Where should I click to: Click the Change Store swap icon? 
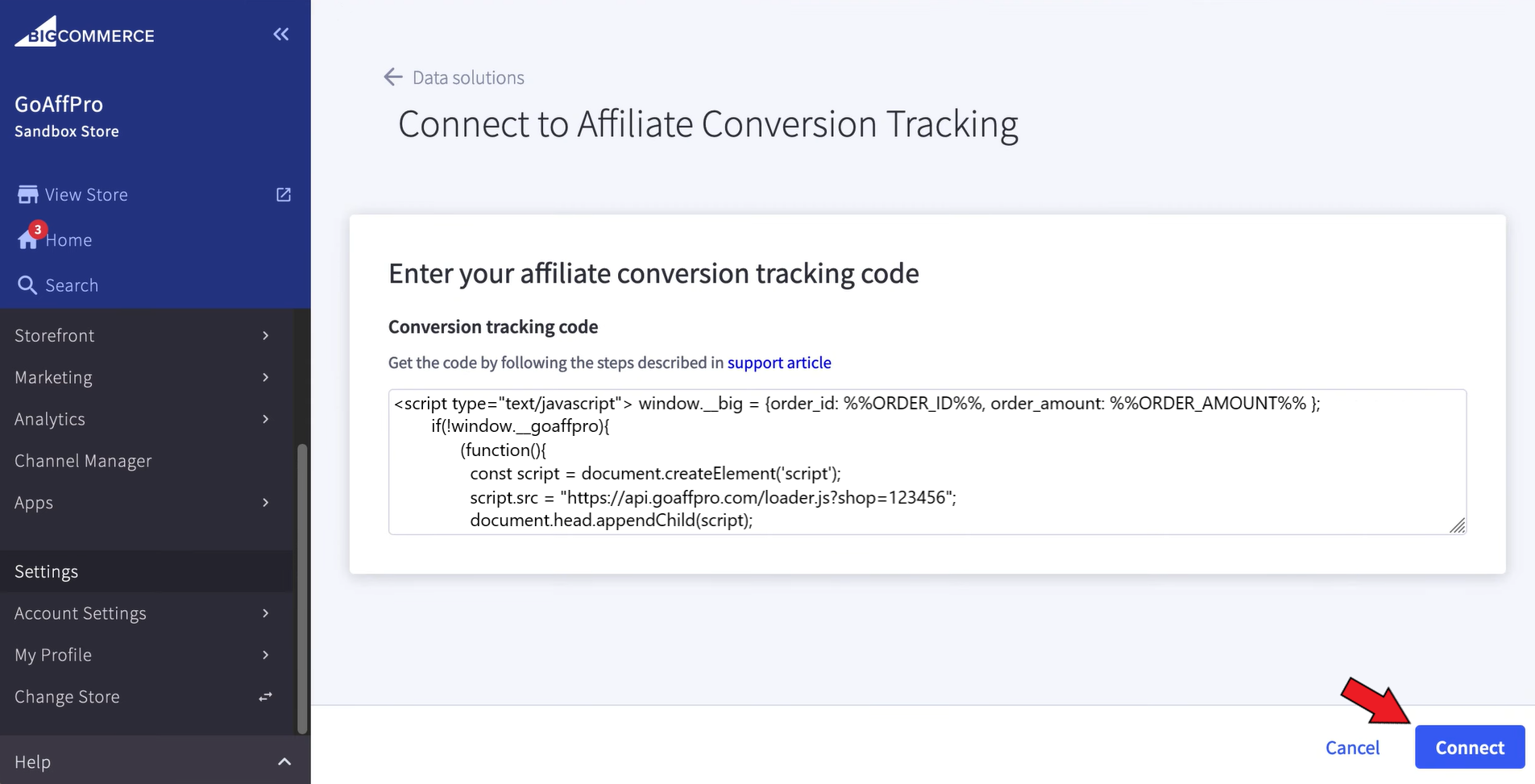click(x=265, y=697)
